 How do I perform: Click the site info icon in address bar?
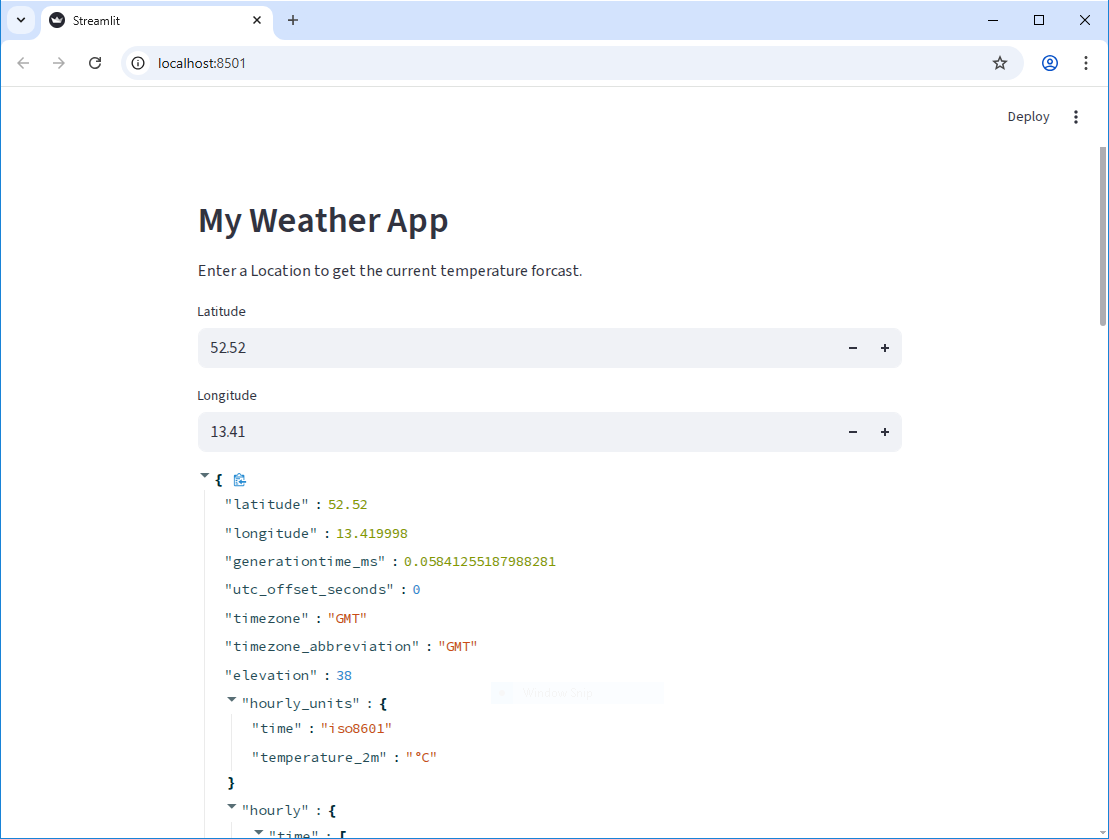(x=137, y=62)
